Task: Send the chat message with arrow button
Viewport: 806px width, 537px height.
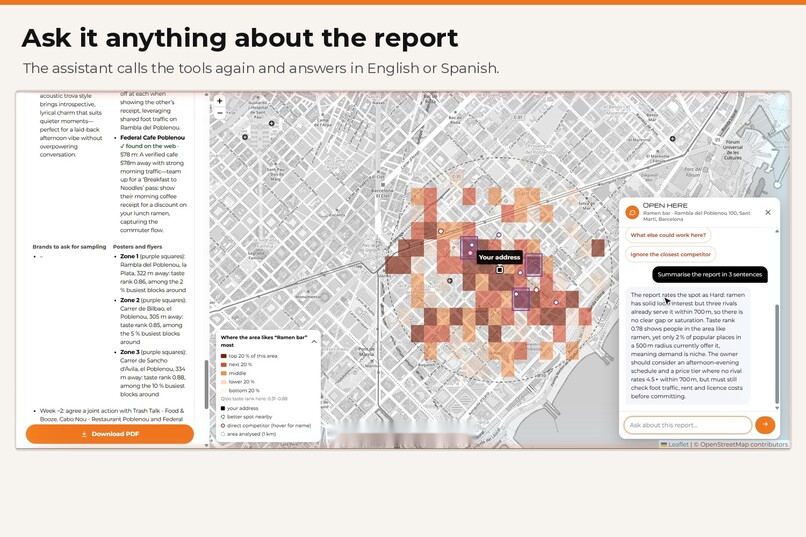Action: point(765,424)
